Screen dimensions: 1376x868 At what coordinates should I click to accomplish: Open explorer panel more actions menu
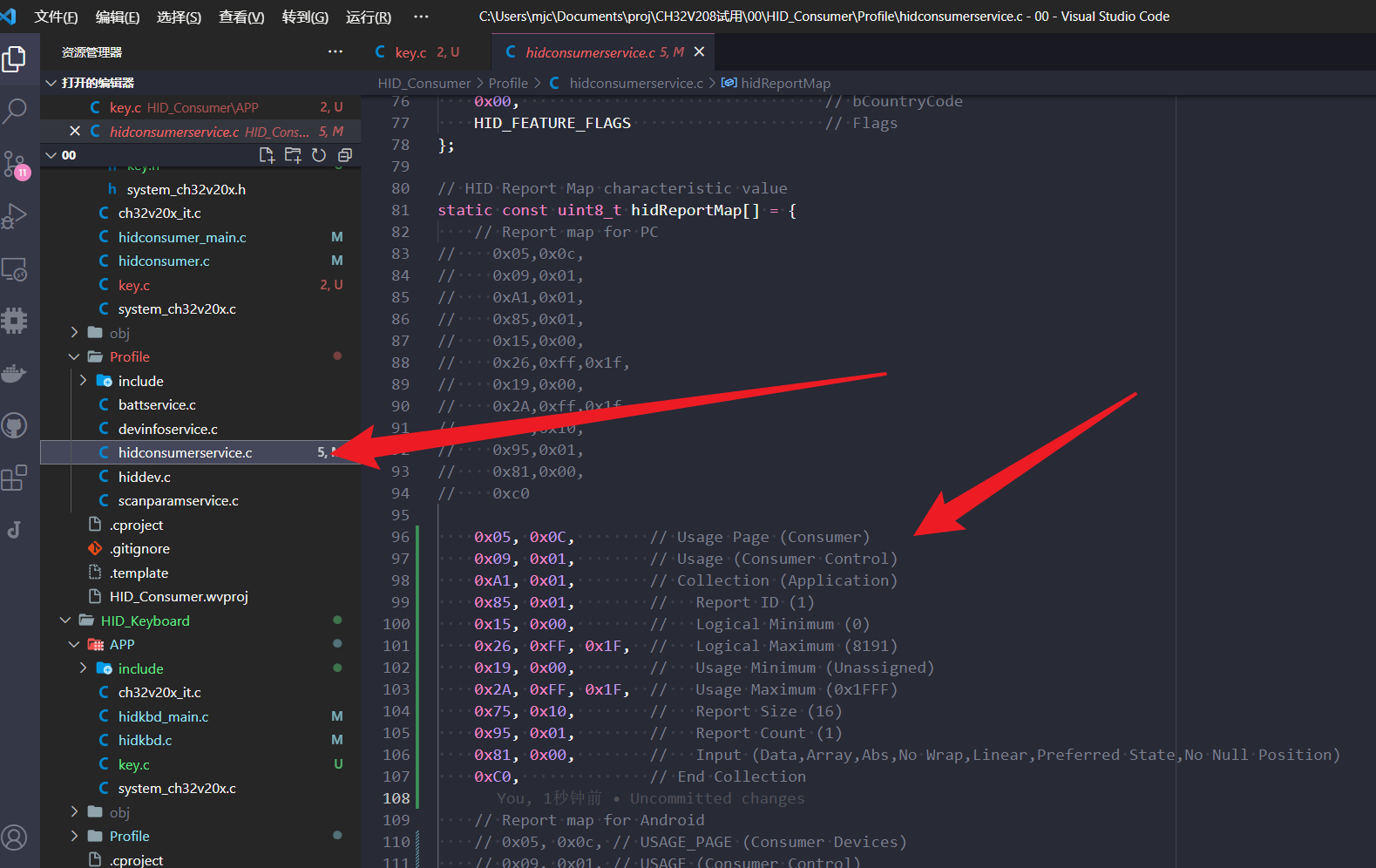tap(336, 52)
